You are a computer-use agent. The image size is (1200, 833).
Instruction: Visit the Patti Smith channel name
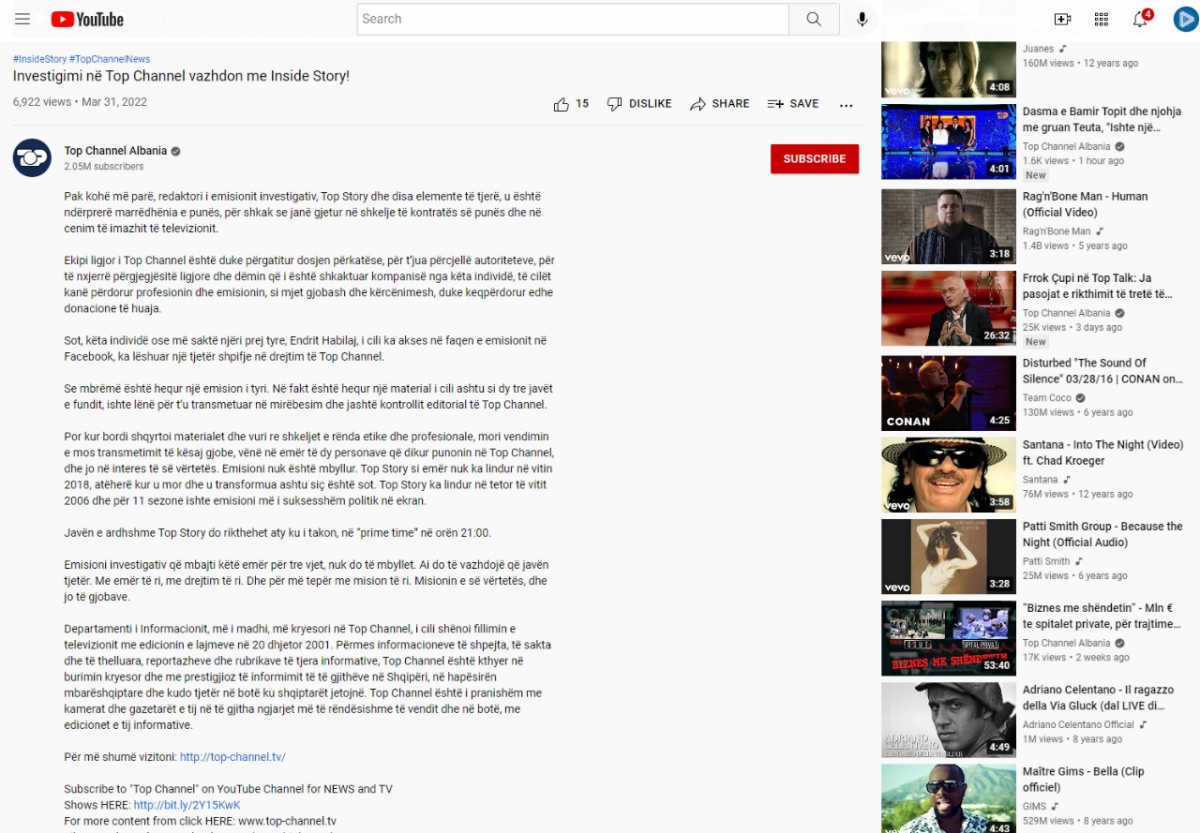1046,562
